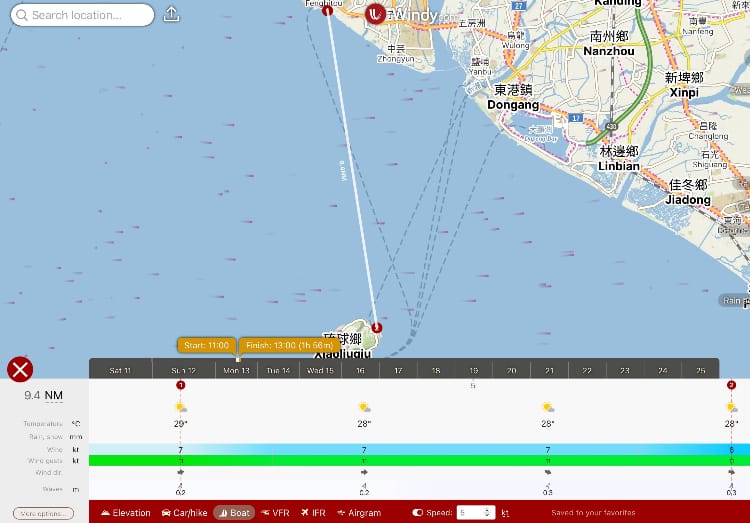Click the first sunny weather icon in forecast
750x523 pixels.
pyautogui.click(x=180, y=407)
